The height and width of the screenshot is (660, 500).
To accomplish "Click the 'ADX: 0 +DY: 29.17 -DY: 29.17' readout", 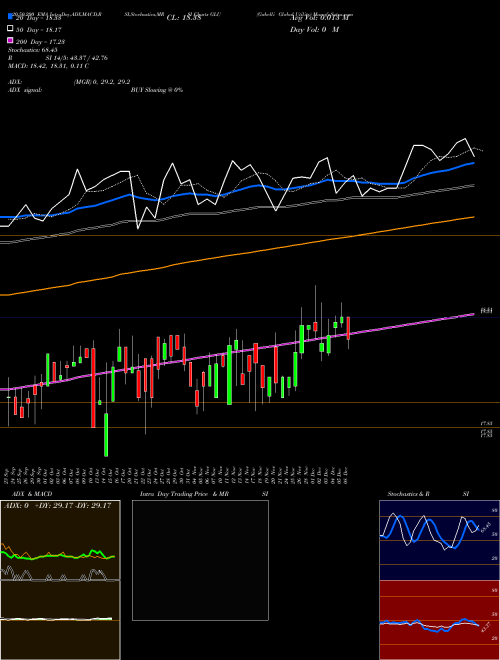I will [x=57, y=505].
